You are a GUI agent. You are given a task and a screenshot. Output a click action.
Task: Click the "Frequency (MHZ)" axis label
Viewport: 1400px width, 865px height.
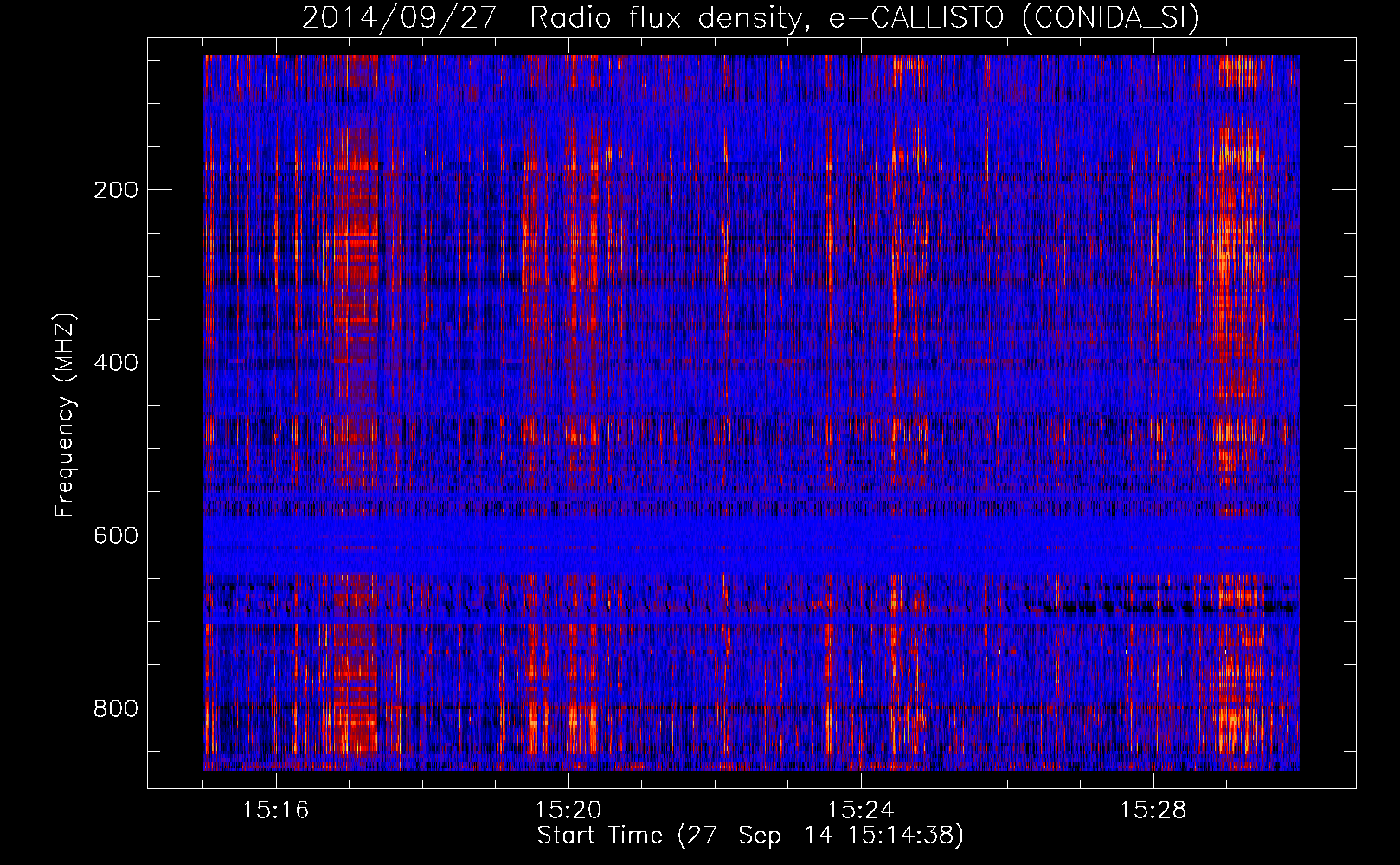65,415
